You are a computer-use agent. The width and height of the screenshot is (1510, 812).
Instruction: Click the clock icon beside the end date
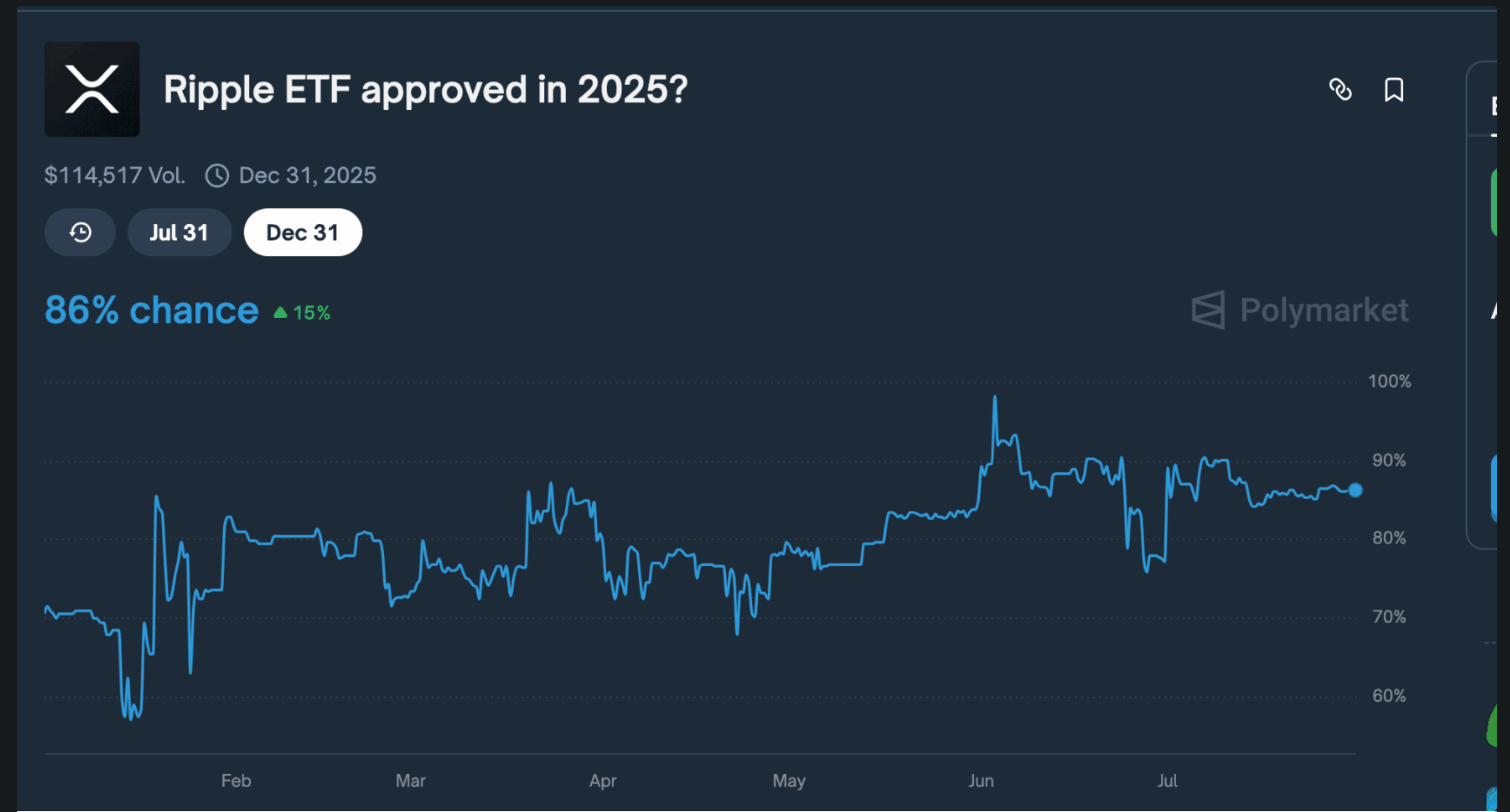point(217,176)
